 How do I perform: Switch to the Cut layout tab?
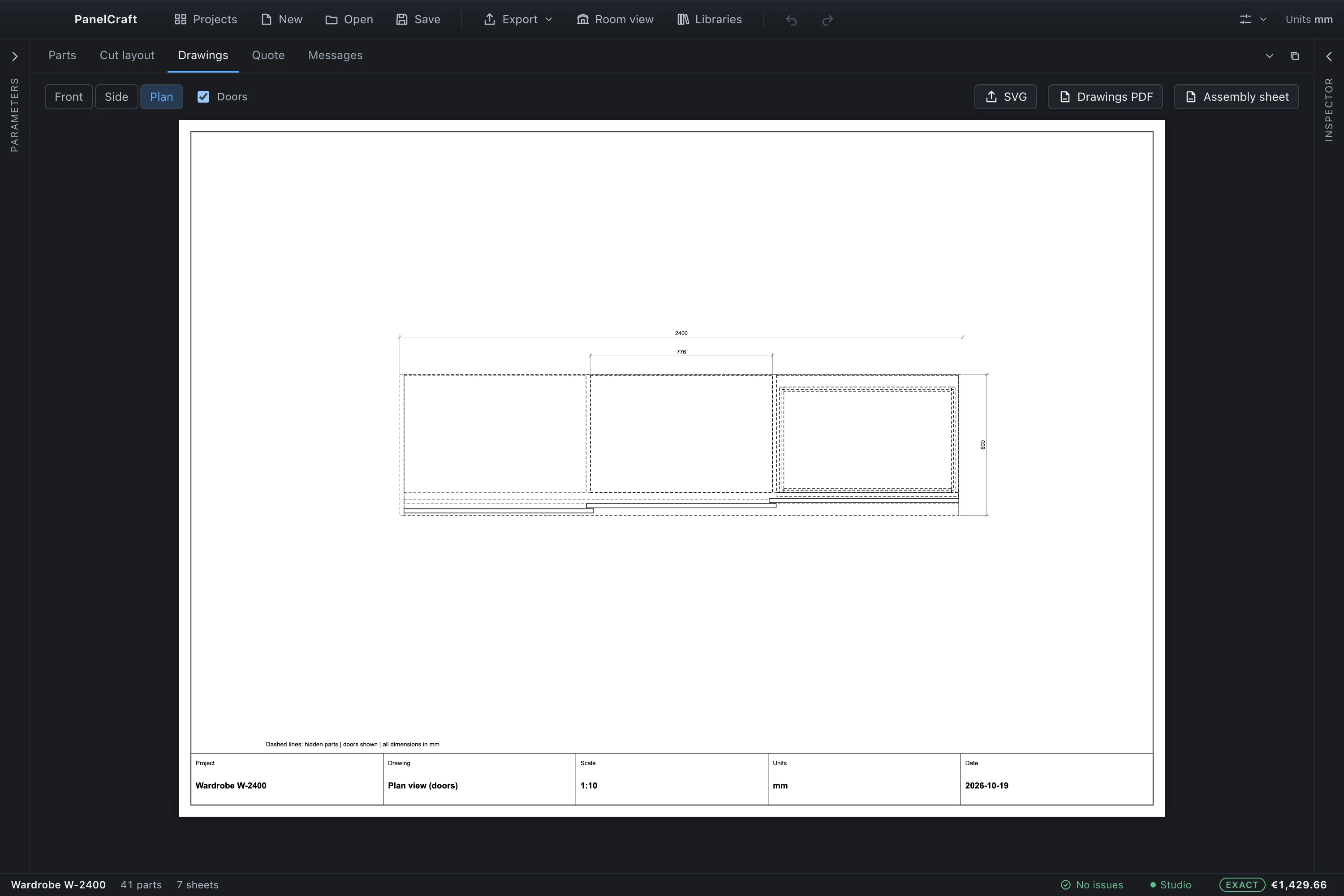pyautogui.click(x=127, y=56)
